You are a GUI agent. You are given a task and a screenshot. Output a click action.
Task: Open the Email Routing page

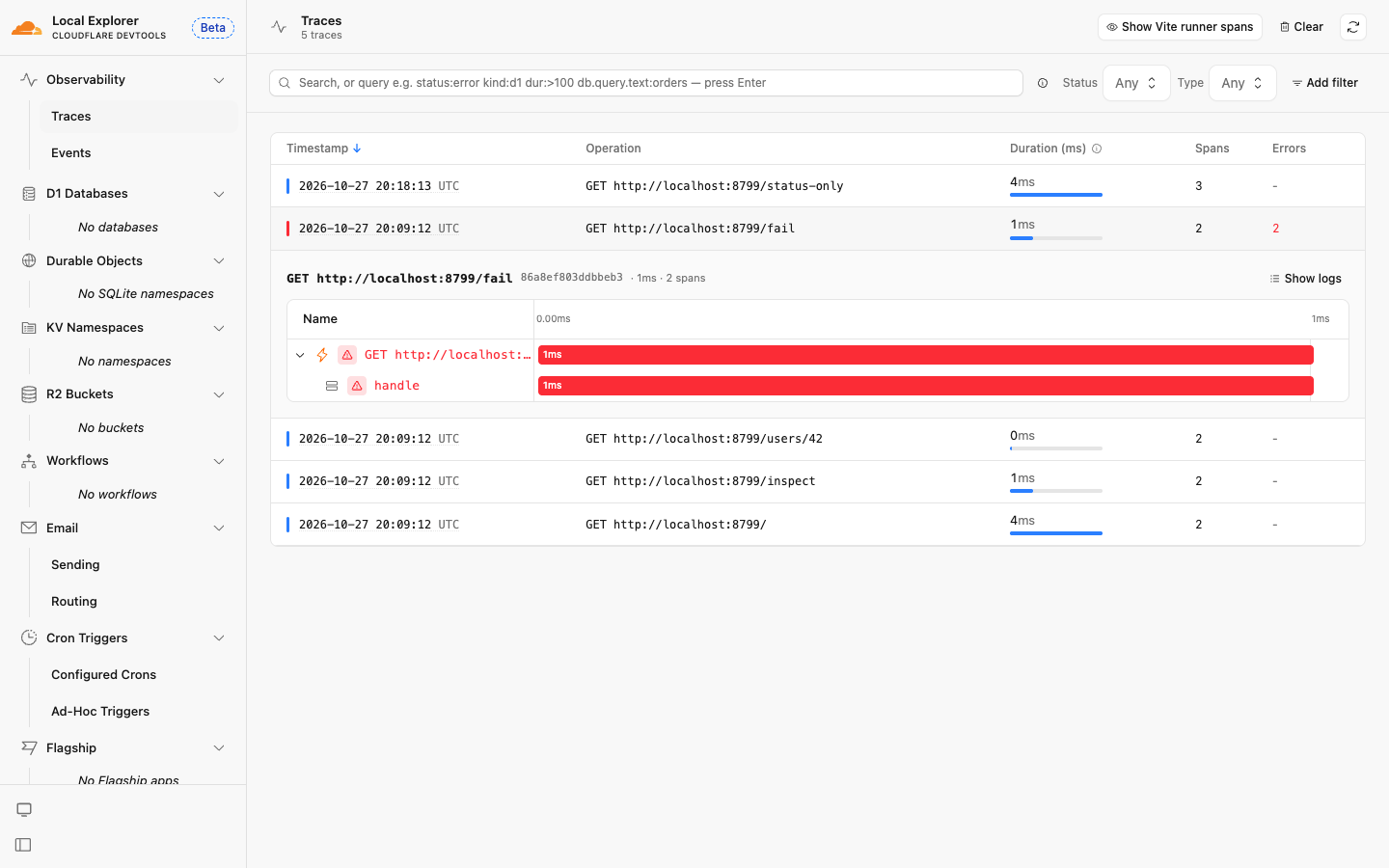pos(138,602)
